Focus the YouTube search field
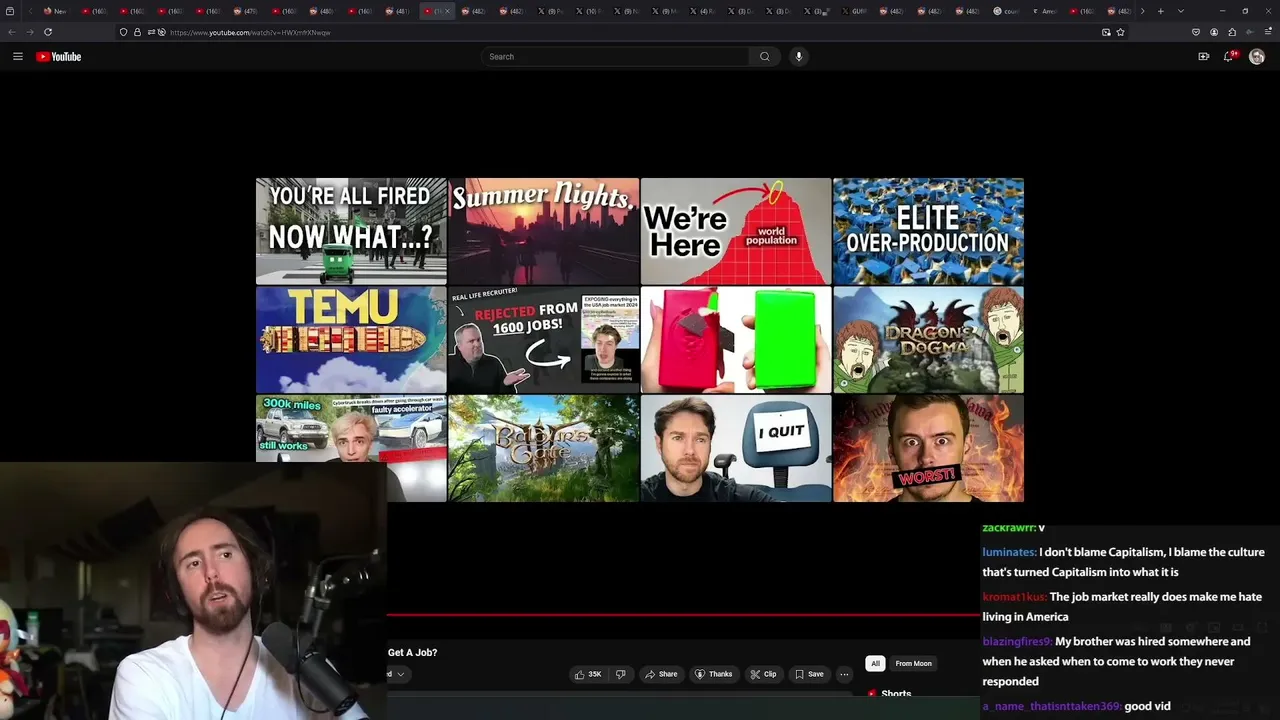The width and height of the screenshot is (1280, 720). (x=615, y=57)
